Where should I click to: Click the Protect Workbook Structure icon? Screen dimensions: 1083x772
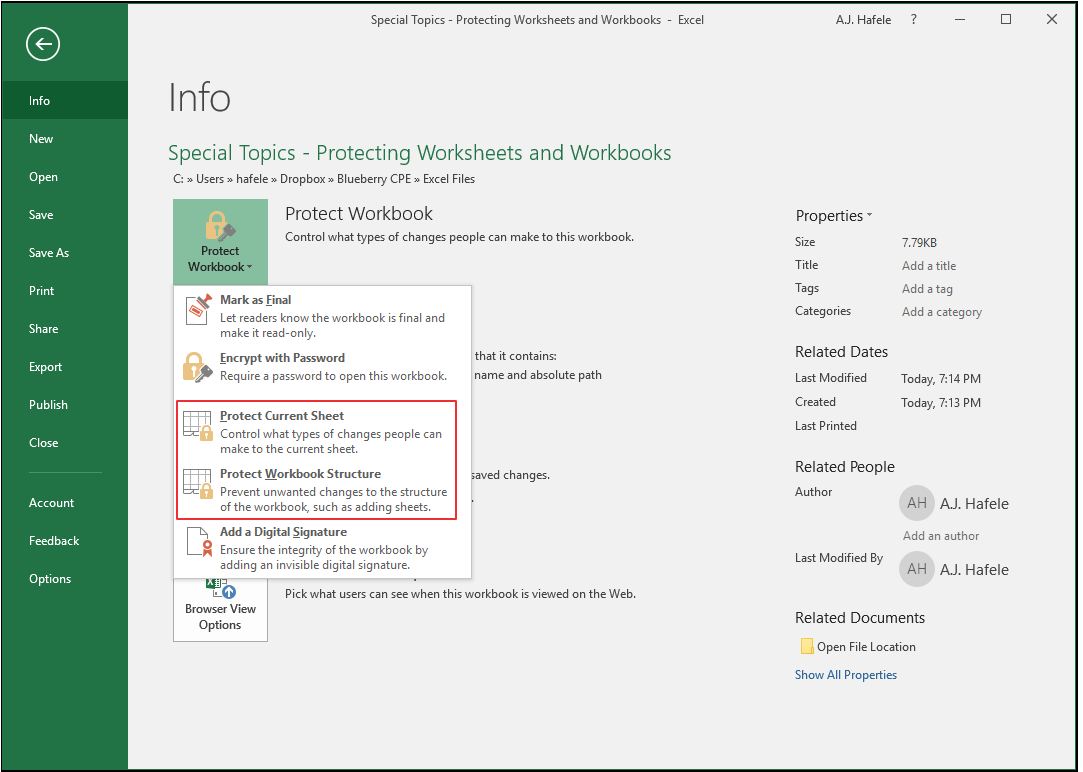coord(198,483)
